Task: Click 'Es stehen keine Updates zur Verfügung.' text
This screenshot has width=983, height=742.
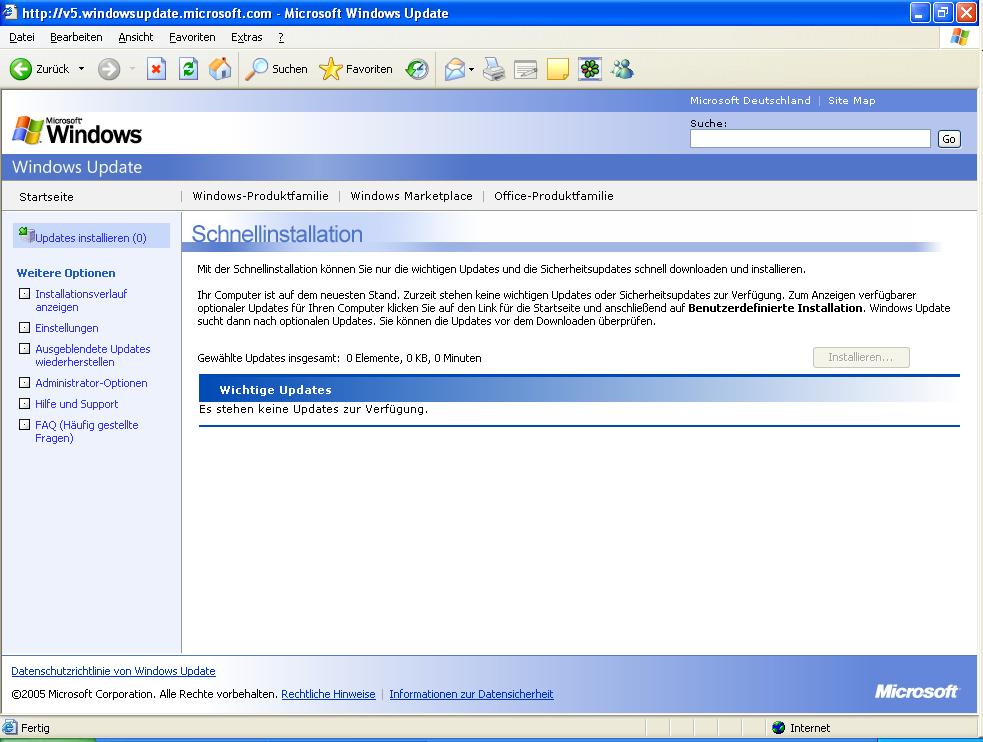Action: click(313, 409)
